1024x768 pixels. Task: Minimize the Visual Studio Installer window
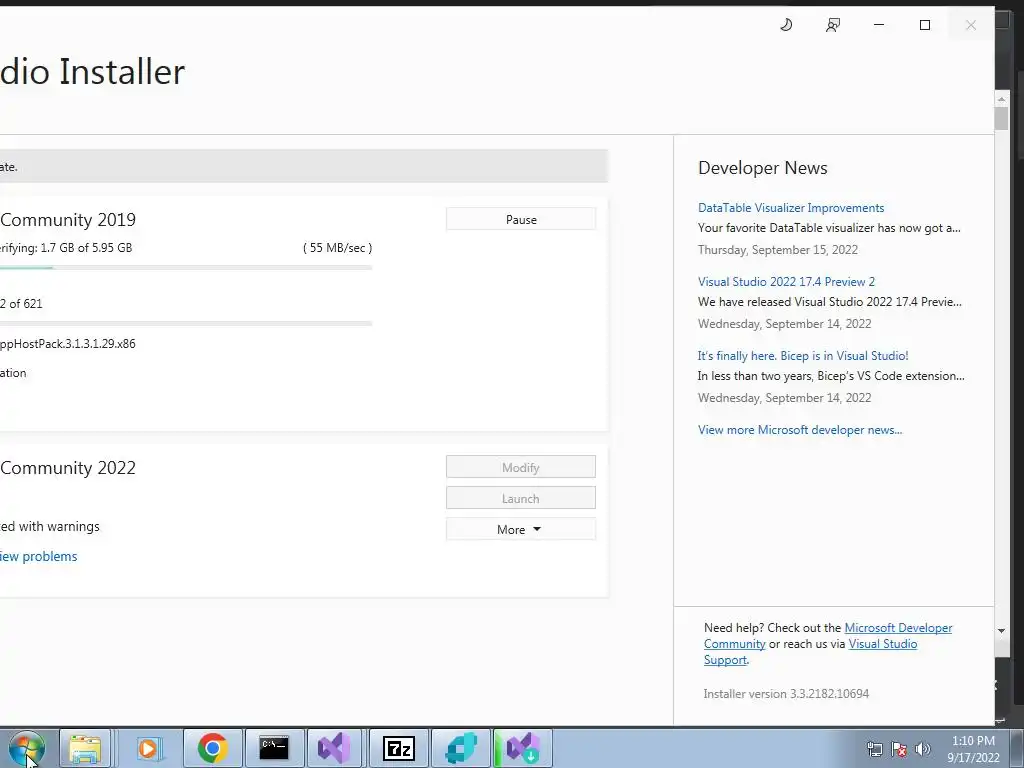click(x=879, y=25)
